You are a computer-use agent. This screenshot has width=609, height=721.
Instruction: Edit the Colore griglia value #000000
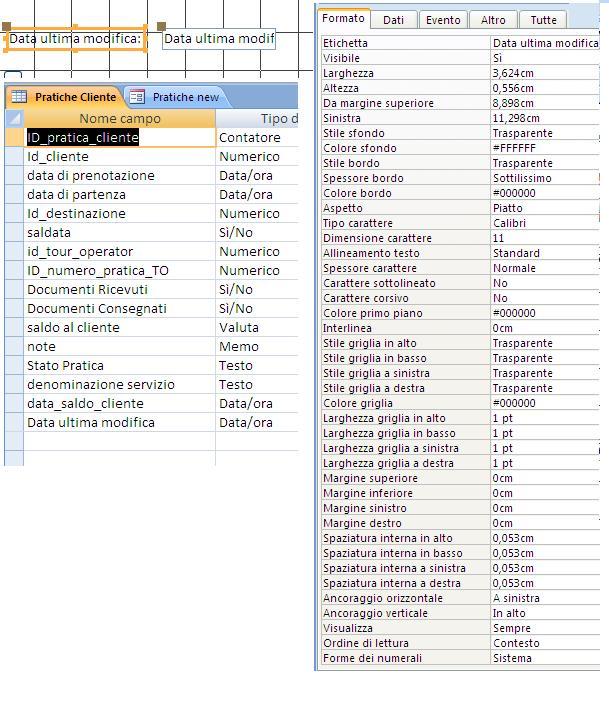545,403
